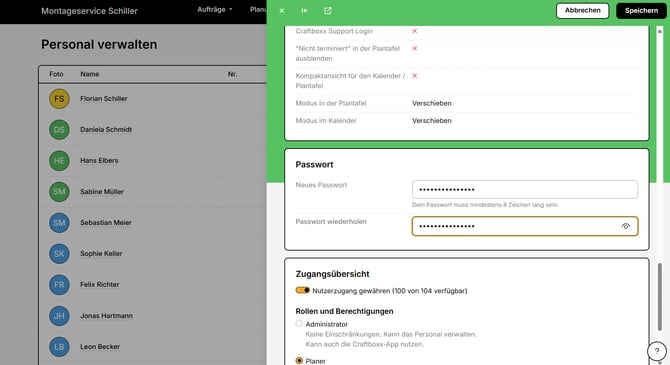Viewport: 670px width, 365px height.
Task: Click Florian Schiller's FS avatar
Action: tap(59, 99)
